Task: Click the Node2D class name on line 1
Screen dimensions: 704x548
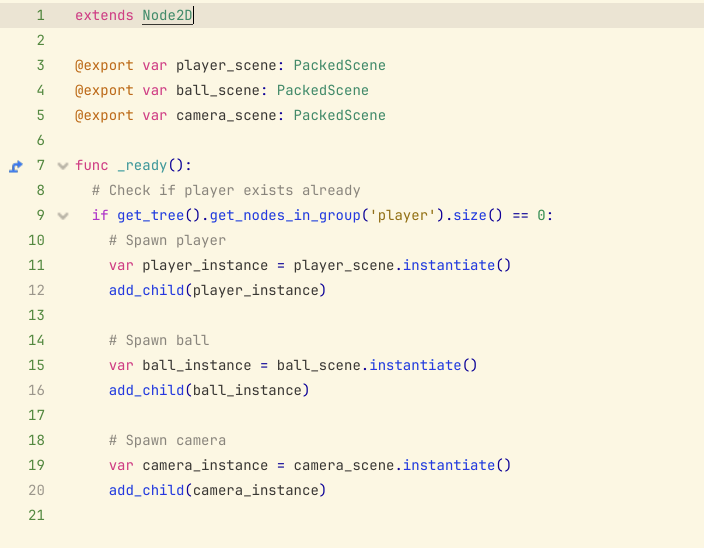Action: click(x=167, y=16)
